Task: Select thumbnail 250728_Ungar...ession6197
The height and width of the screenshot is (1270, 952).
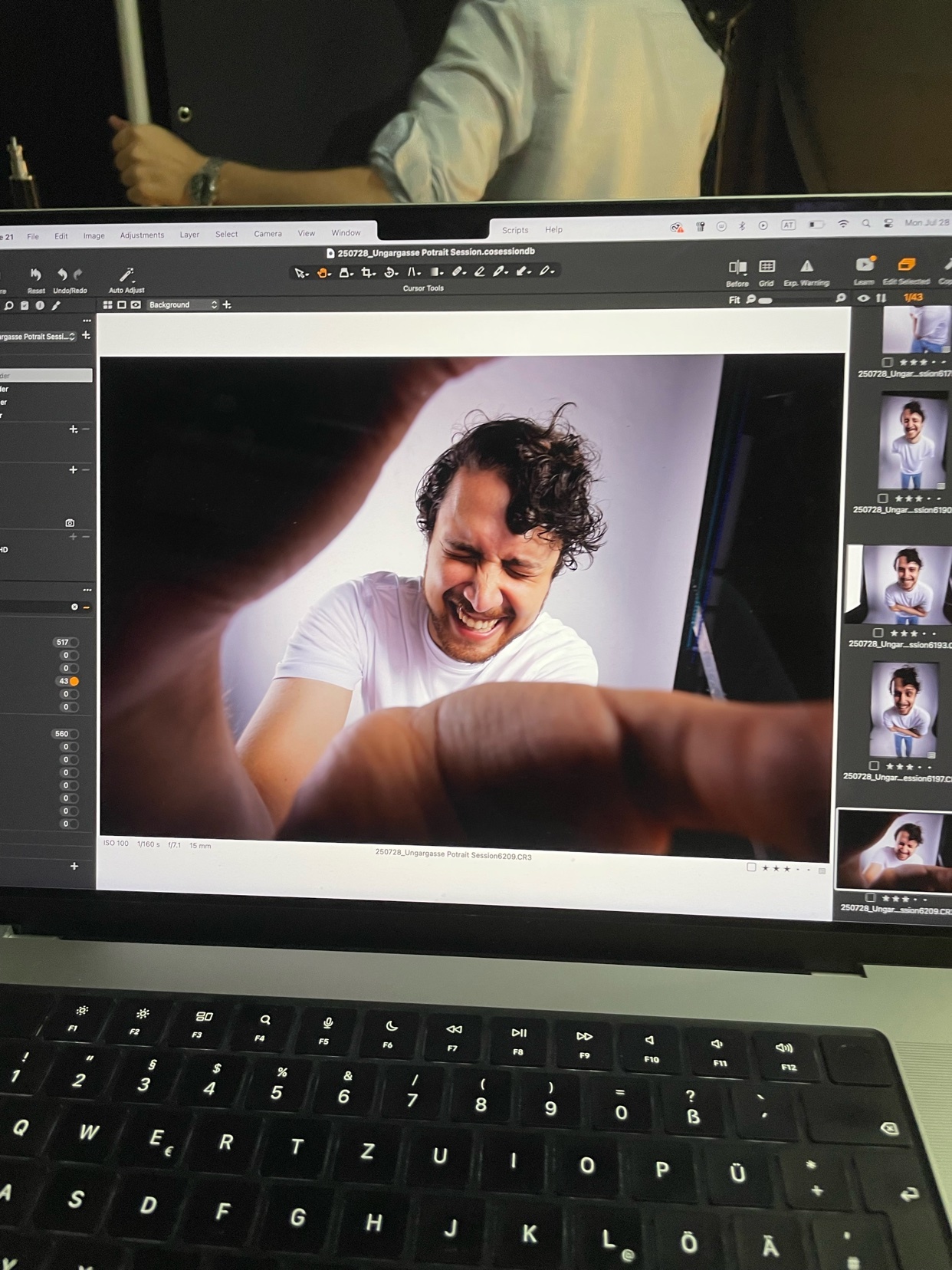Action: [904, 710]
